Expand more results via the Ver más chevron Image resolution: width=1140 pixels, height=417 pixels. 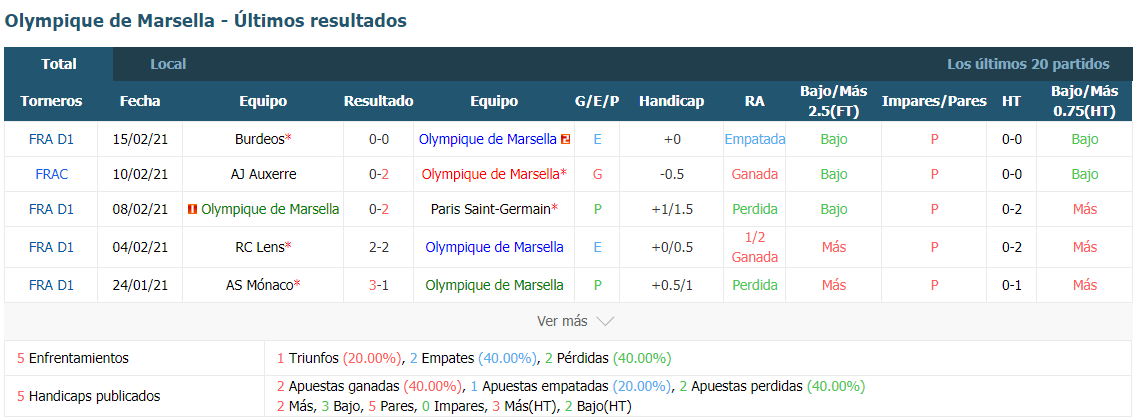605,321
